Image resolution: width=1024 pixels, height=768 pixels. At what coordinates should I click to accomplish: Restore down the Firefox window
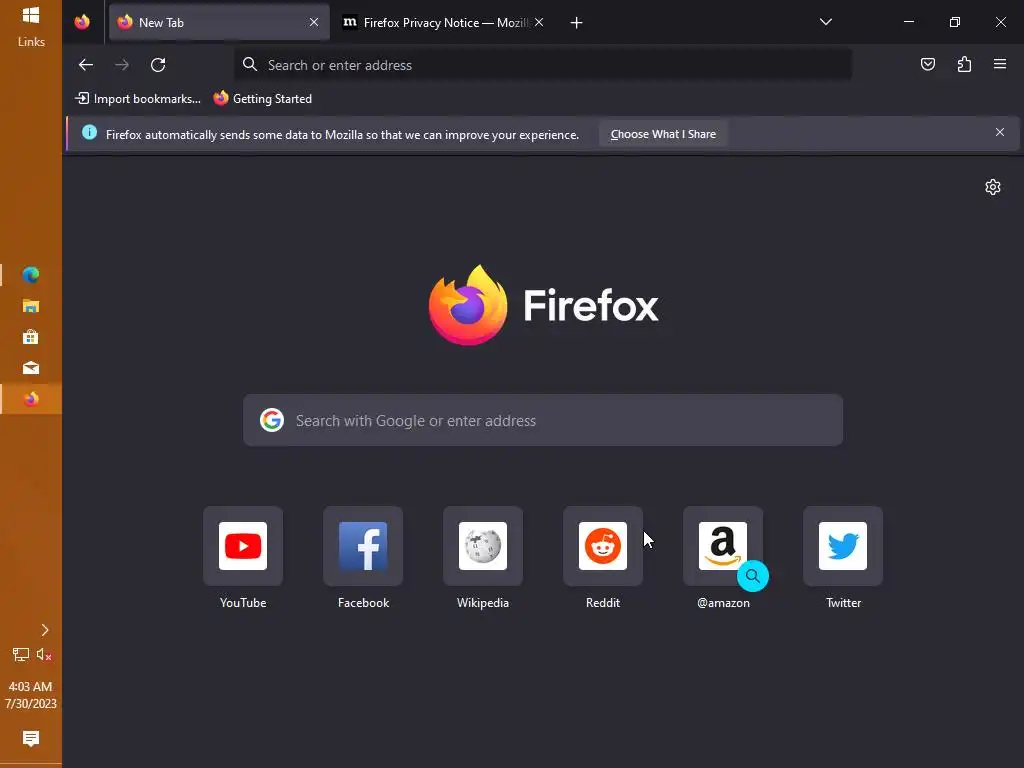[954, 22]
